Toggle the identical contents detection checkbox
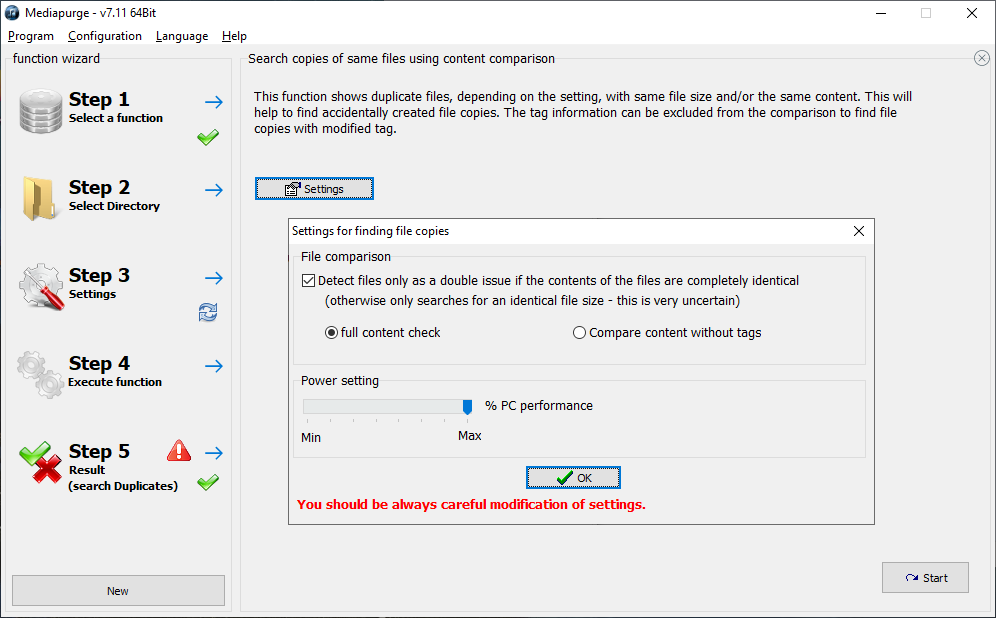The image size is (996, 618). click(x=309, y=280)
